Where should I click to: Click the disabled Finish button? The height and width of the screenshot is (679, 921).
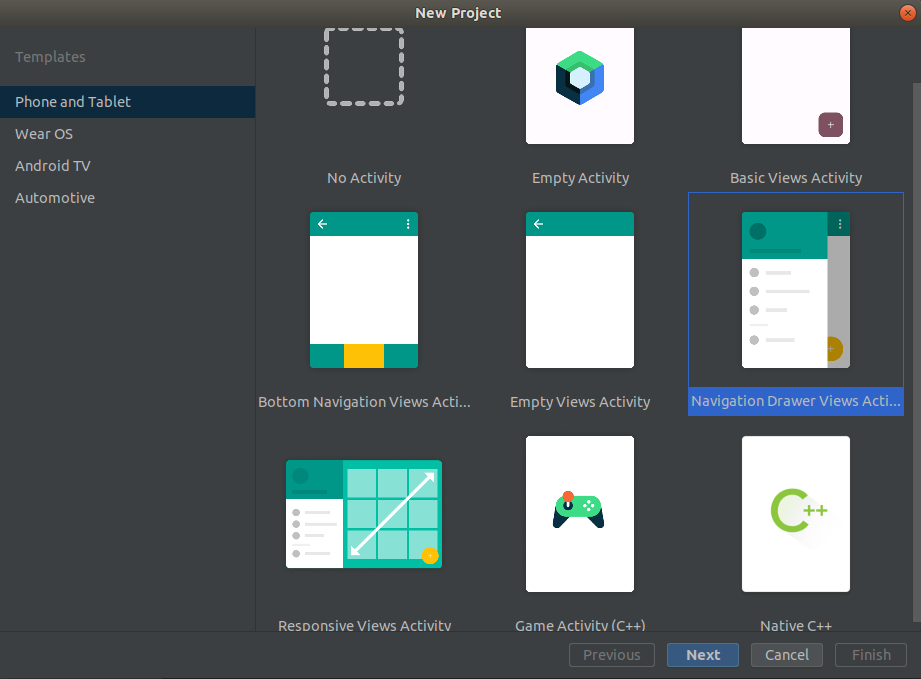point(872,655)
